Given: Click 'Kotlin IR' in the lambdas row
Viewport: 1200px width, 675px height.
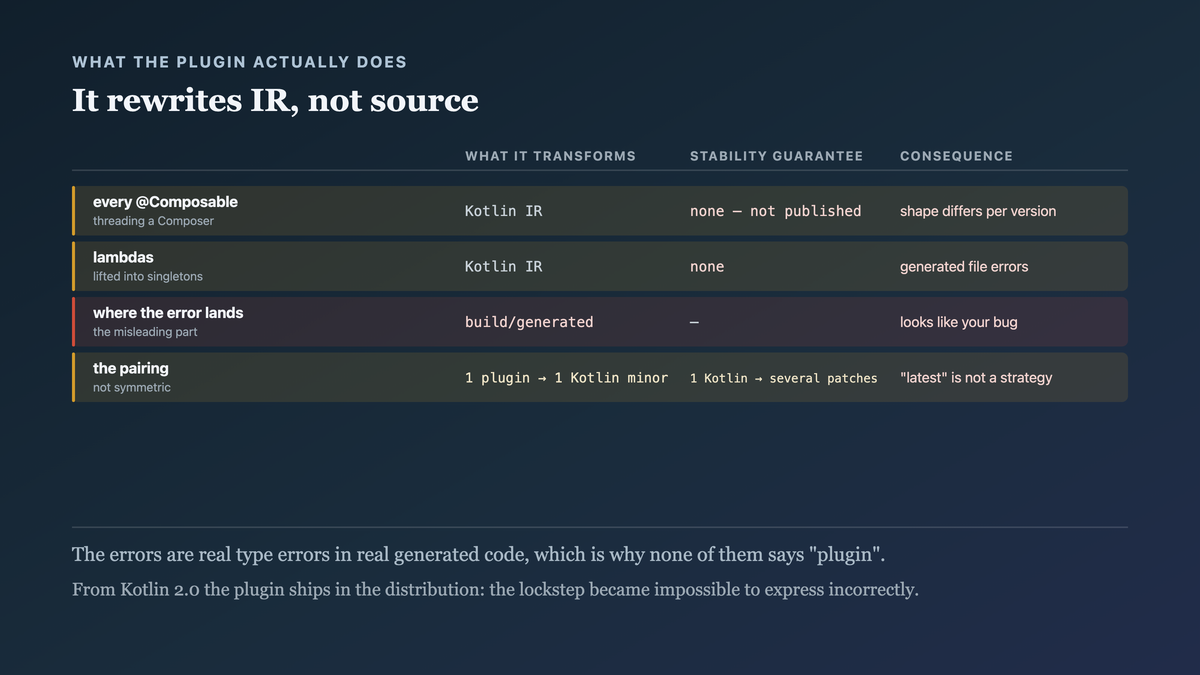Looking at the screenshot, I should pyautogui.click(x=504, y=266).
